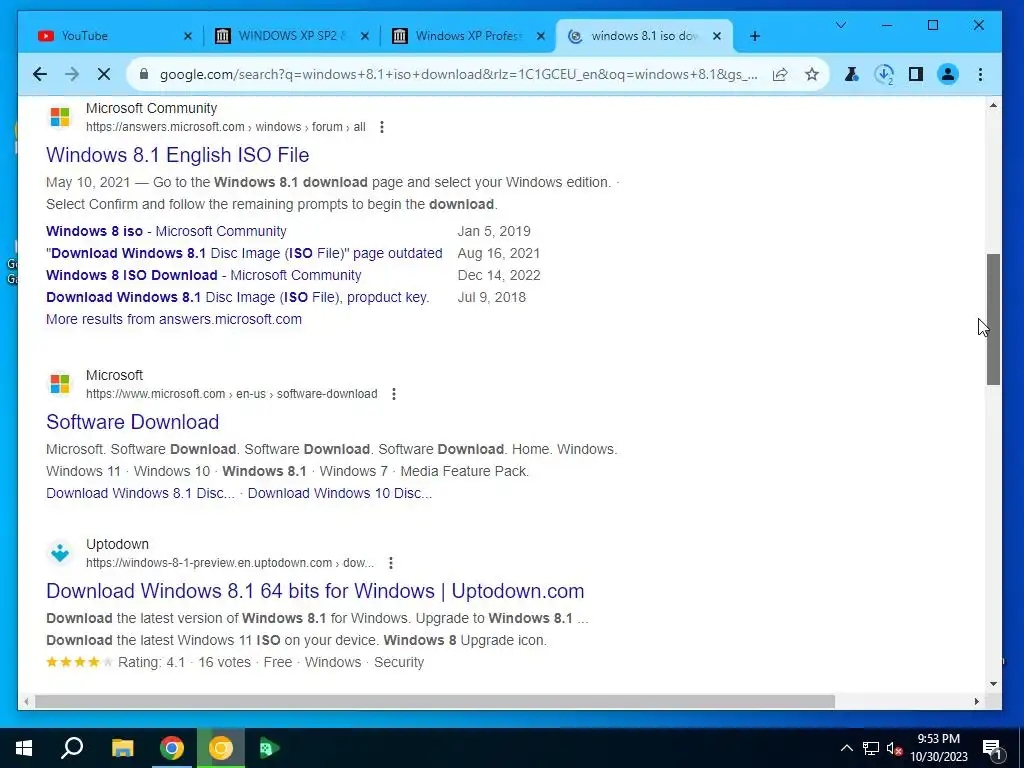Open the taskbar clock and date
The width and height of the screenshot is (1024, 768).
(x=938, y=748)
